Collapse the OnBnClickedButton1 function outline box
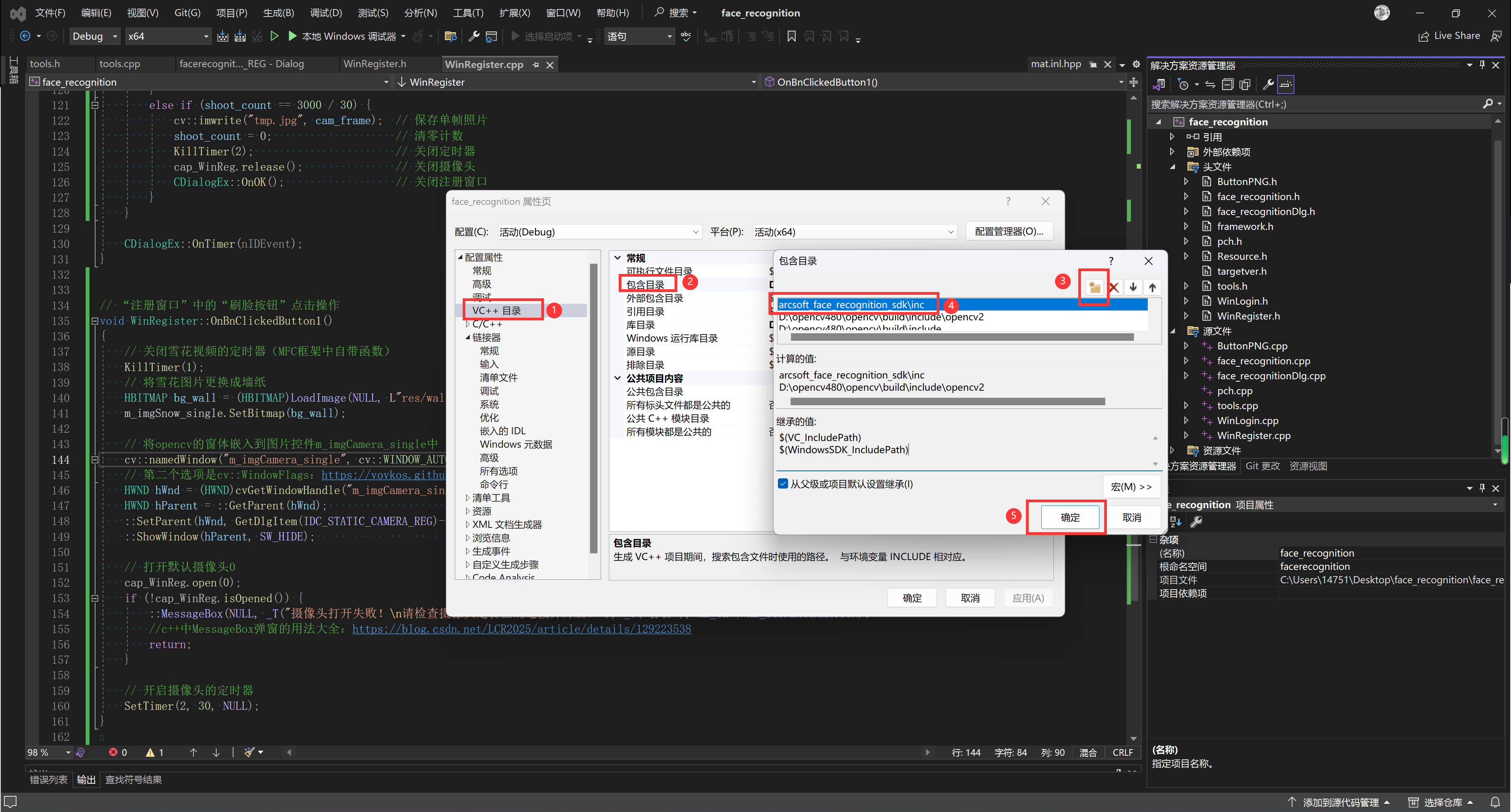The image size is (1511, 812). 94,321
